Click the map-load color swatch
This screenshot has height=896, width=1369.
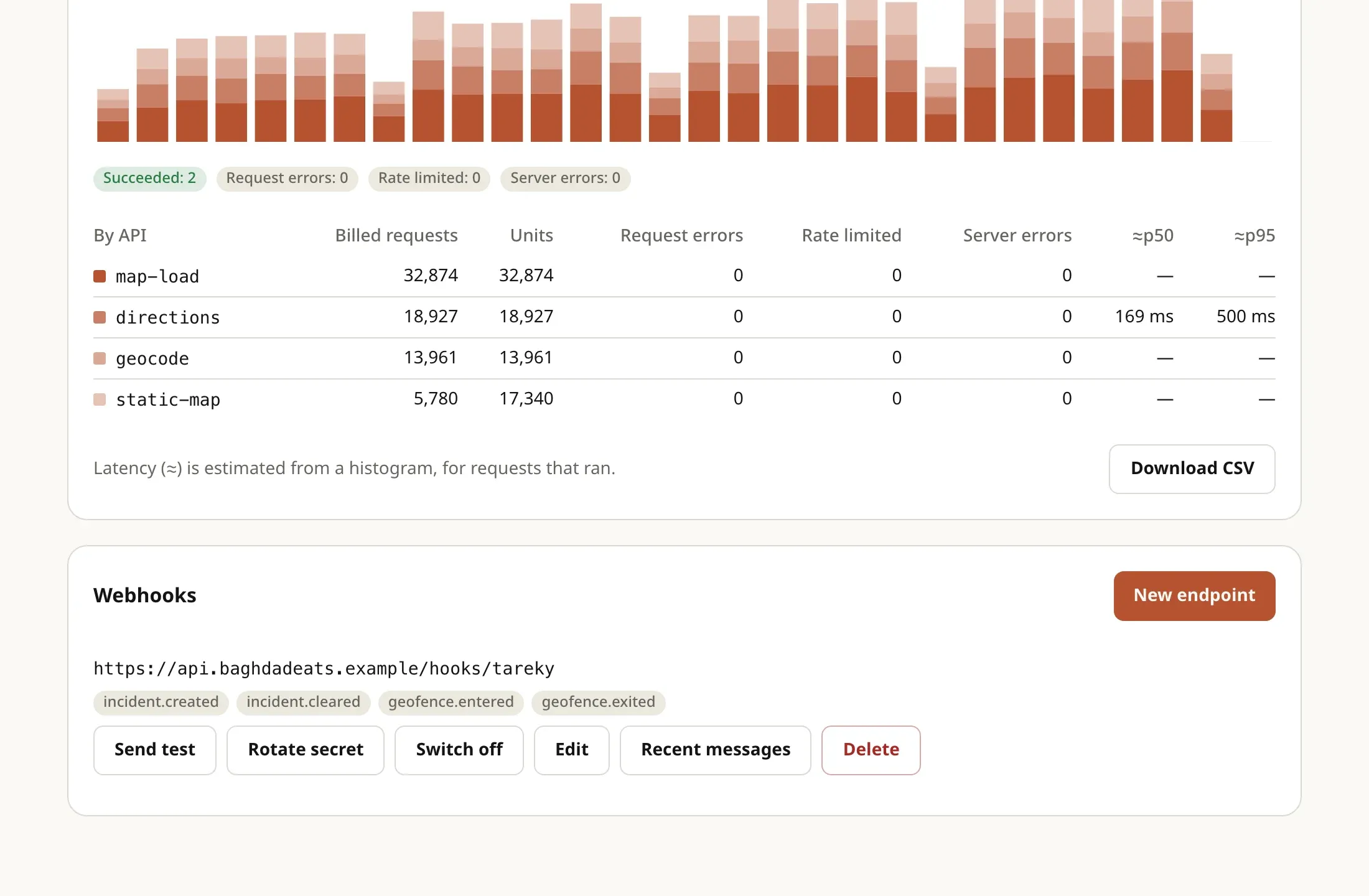pos(100,276)
